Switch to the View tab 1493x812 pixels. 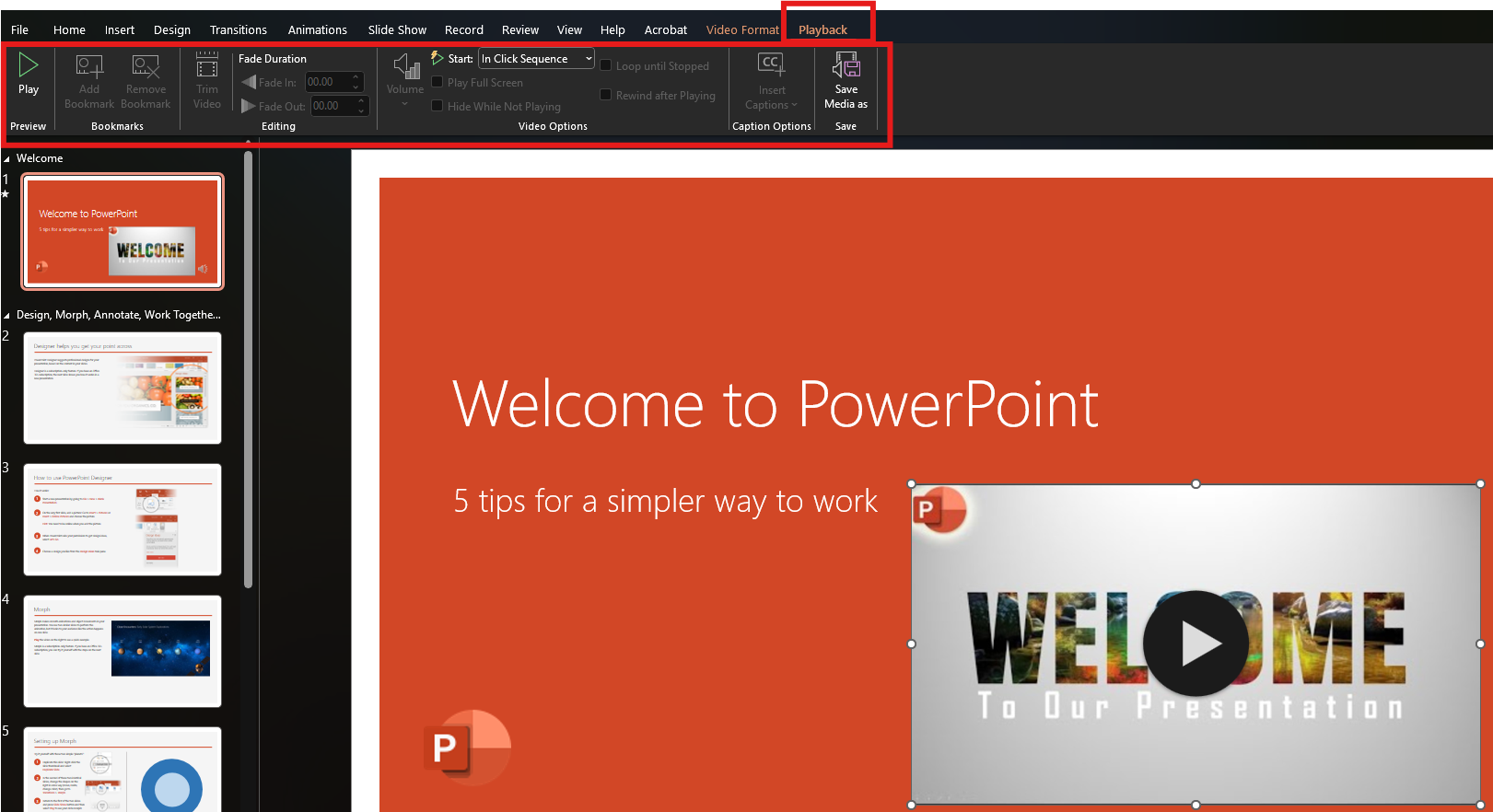[x=569, y=29]
